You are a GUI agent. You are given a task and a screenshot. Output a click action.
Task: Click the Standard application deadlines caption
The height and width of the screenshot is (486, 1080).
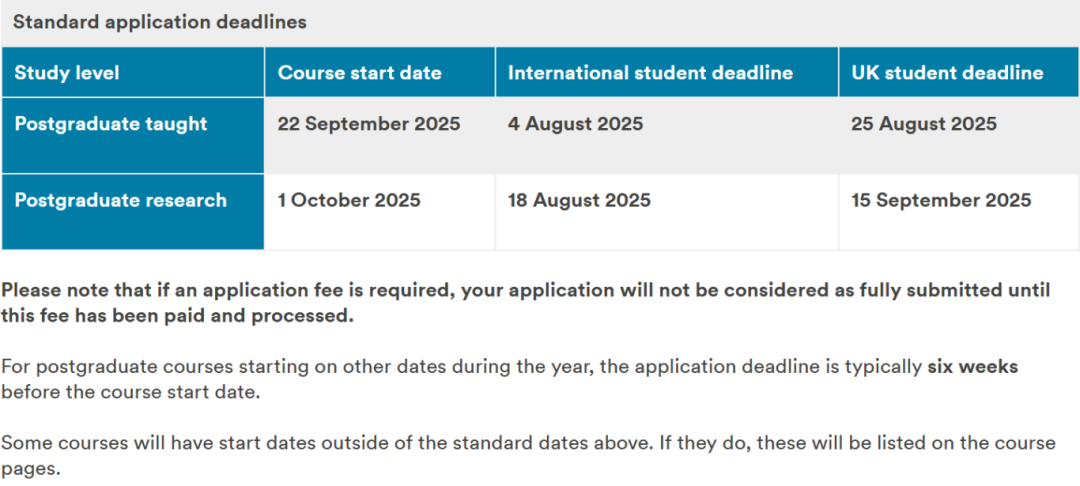point(160,22)
